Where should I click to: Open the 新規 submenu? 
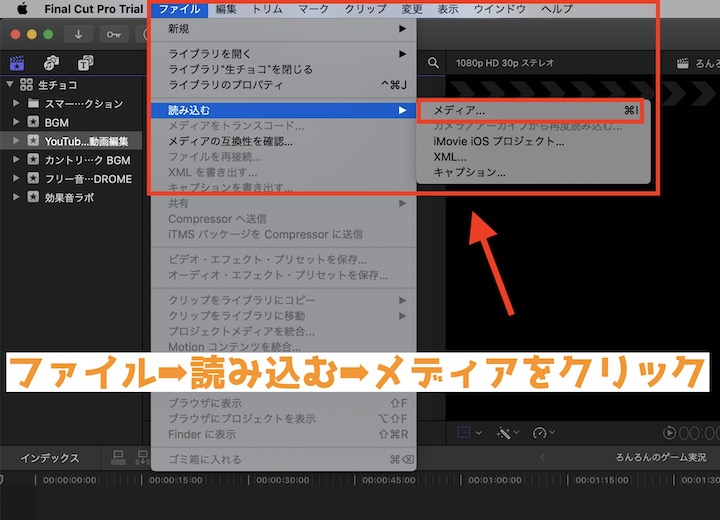pos(284,29)
